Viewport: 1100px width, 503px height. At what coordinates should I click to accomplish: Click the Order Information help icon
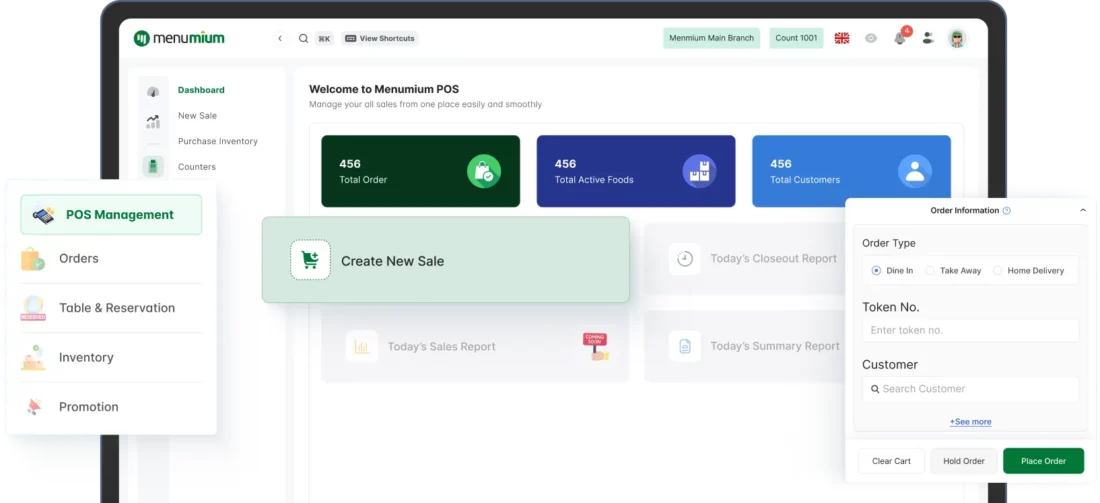click(1007, 210)
